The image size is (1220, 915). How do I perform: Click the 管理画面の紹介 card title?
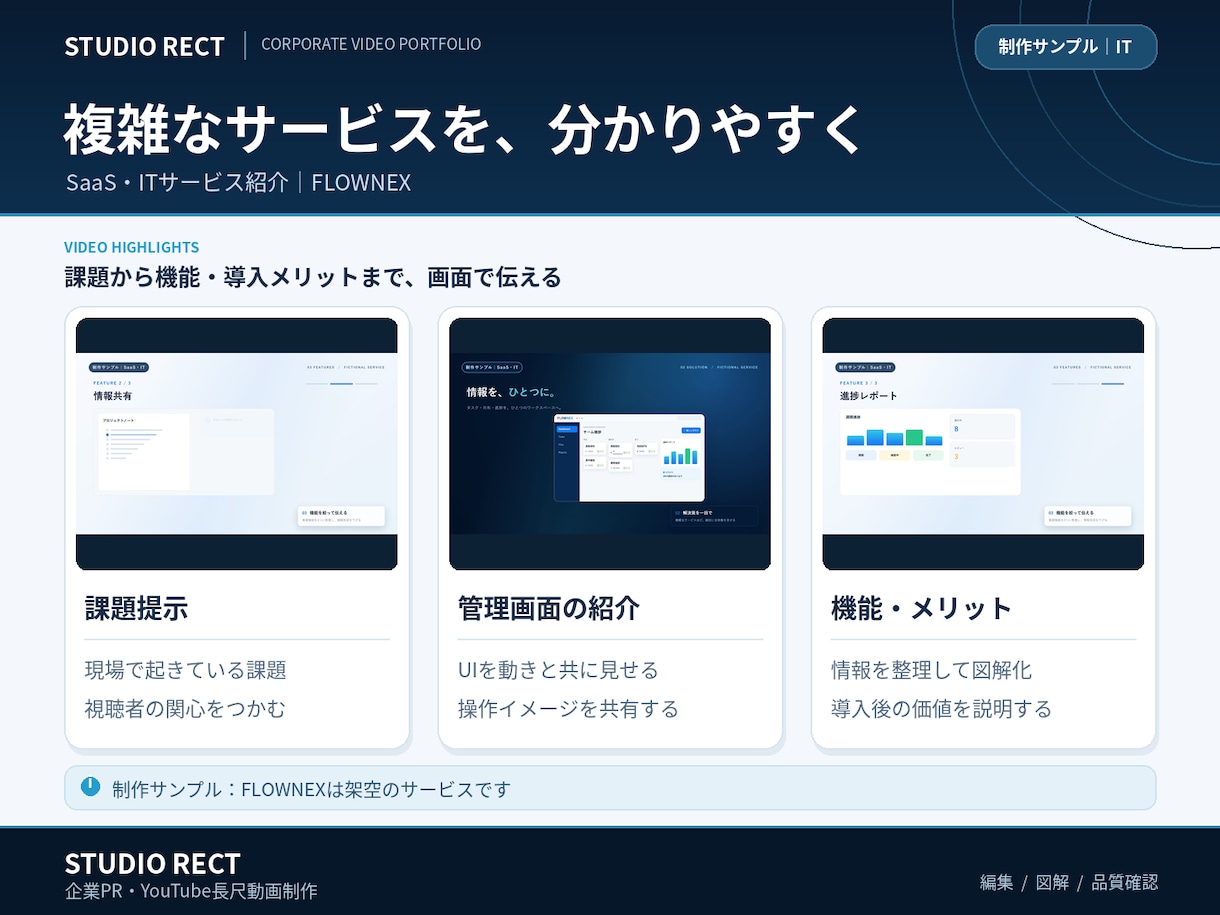[549, 608]
